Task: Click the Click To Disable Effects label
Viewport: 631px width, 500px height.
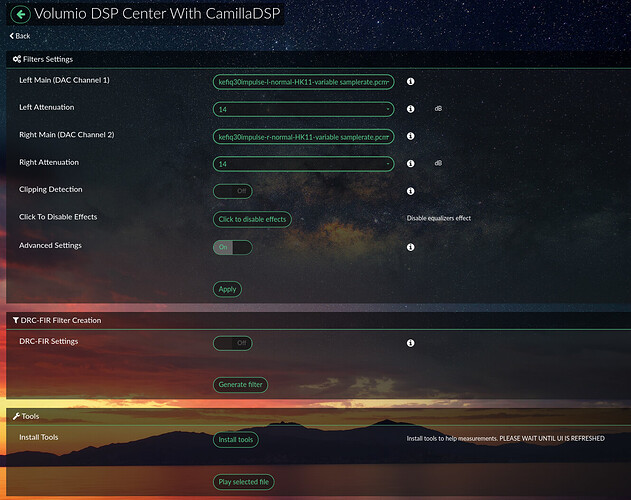Action: pos(58,217)
